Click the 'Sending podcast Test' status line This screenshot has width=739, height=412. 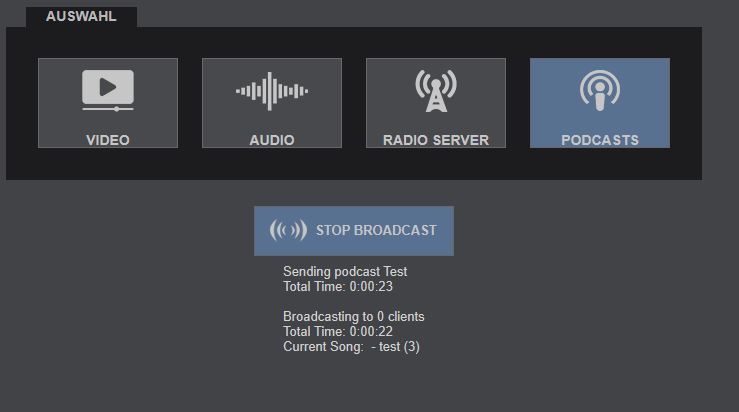pyautogui.click(x=345, y=272)
